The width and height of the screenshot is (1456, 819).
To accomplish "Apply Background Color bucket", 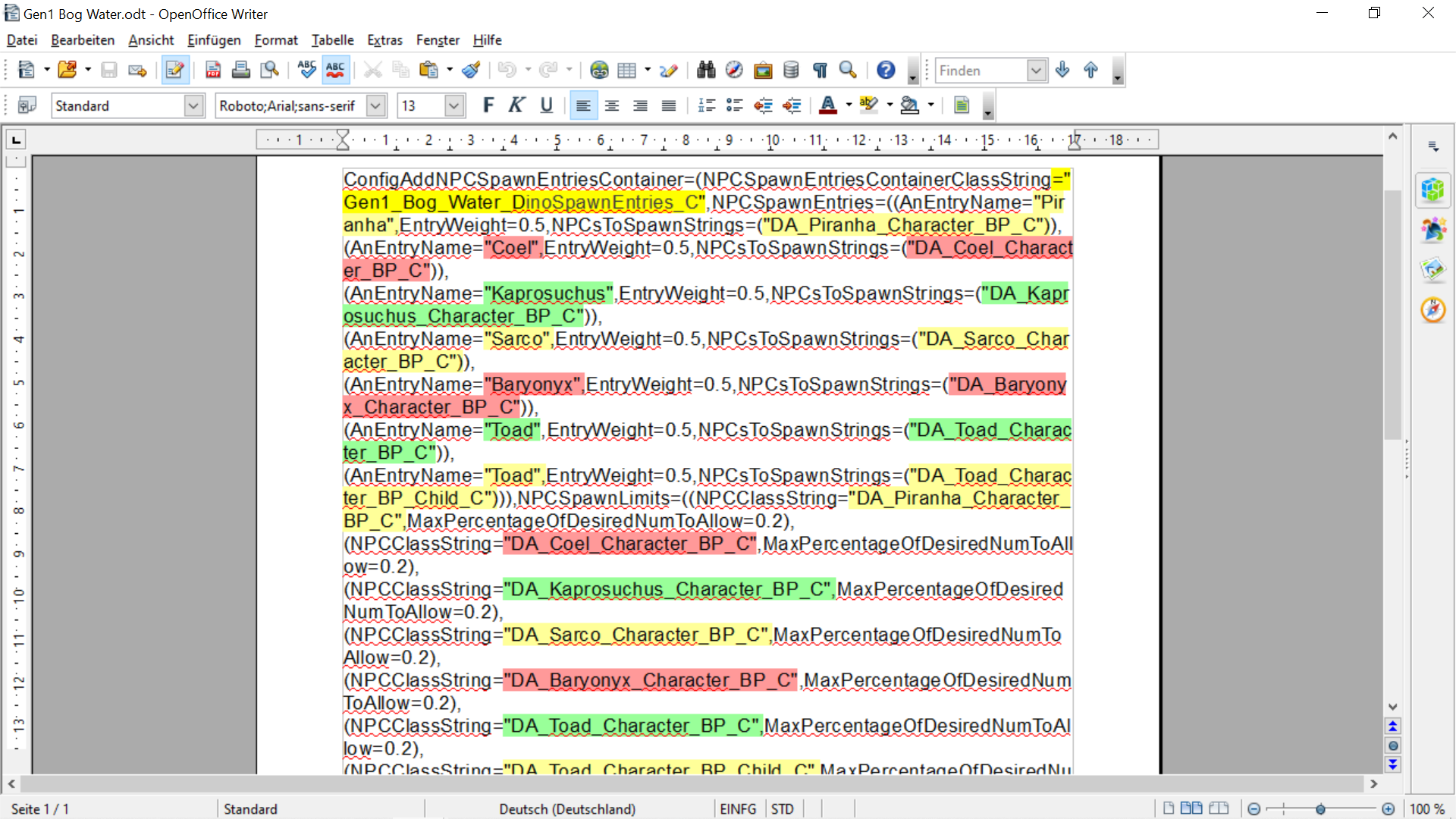I will click(910, 105).
